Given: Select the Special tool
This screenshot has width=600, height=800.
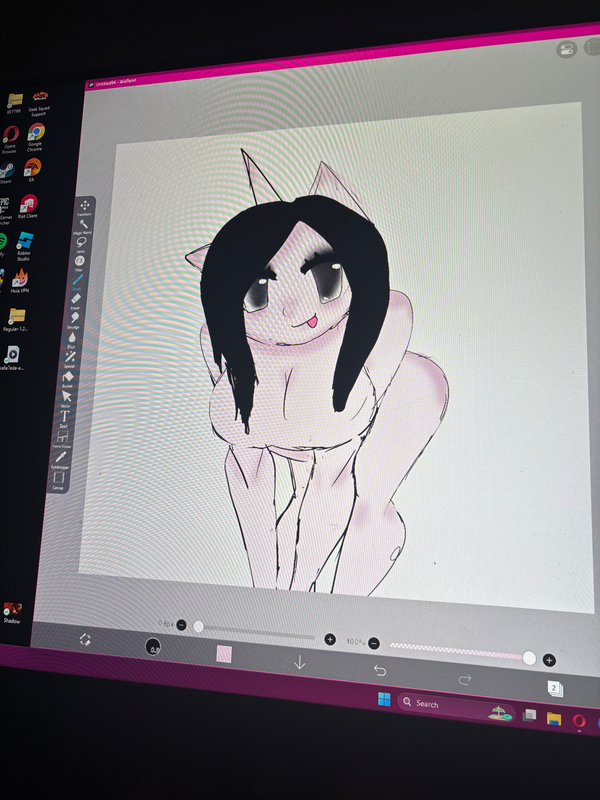Looking at the screenshot, I should point(70,357).
